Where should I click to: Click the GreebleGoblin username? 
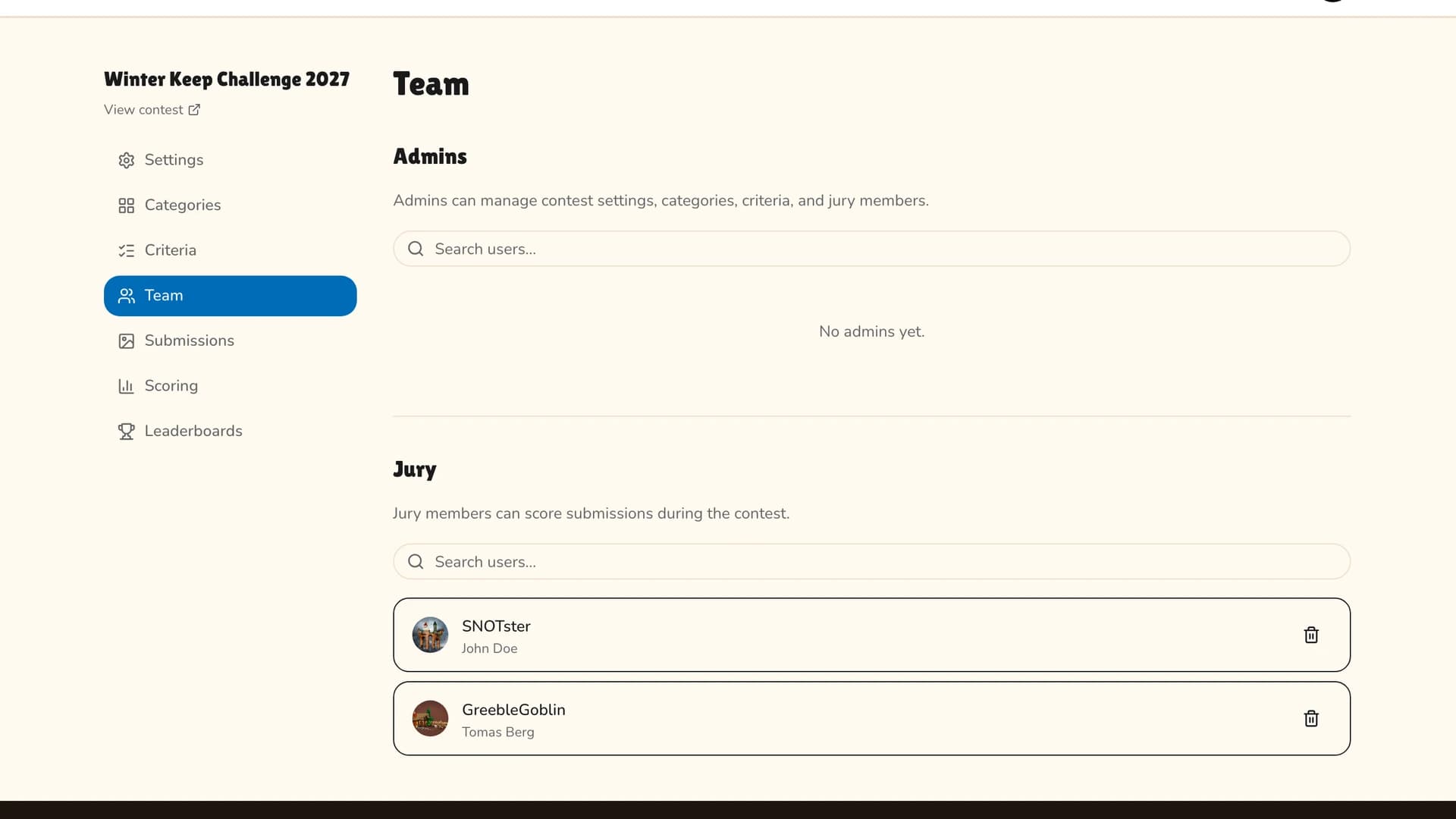coord(513,710)
